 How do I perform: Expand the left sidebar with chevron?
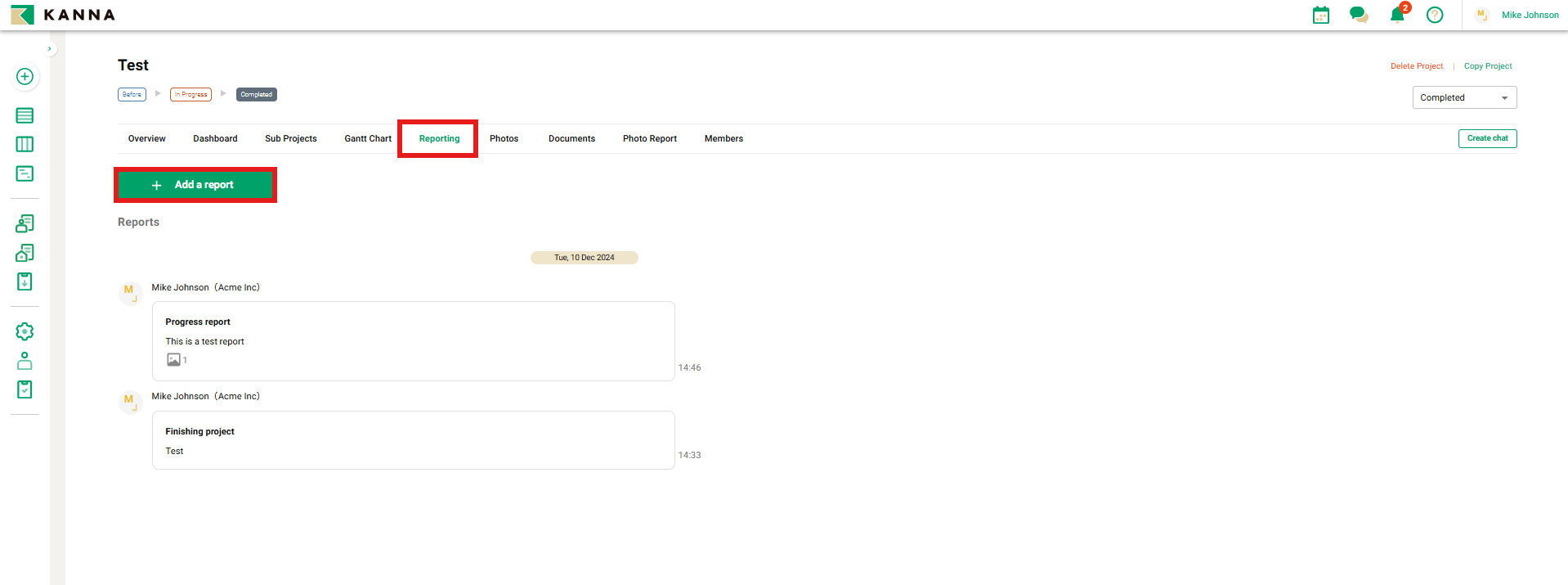[50, 49]
